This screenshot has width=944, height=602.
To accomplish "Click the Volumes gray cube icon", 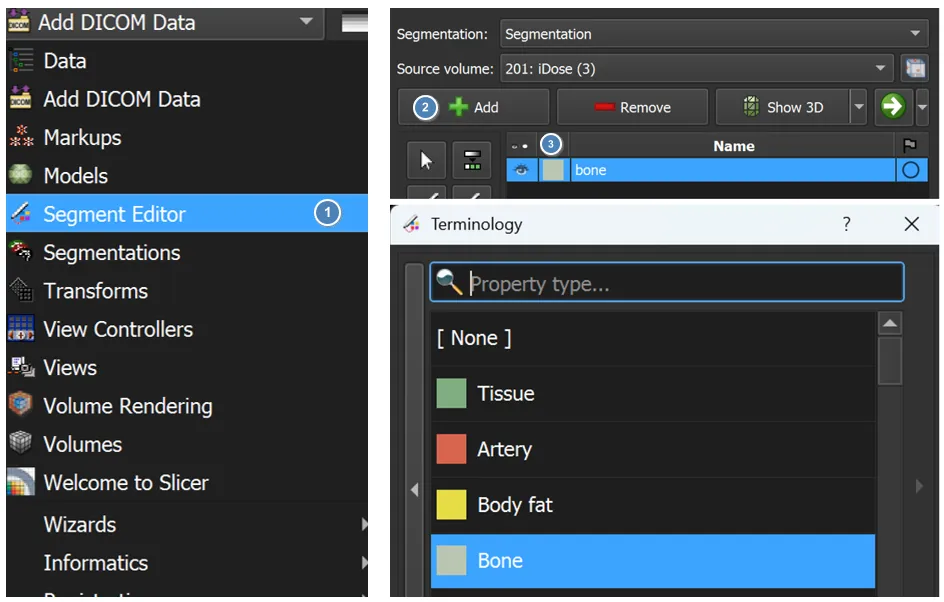I will coord(20,442).
